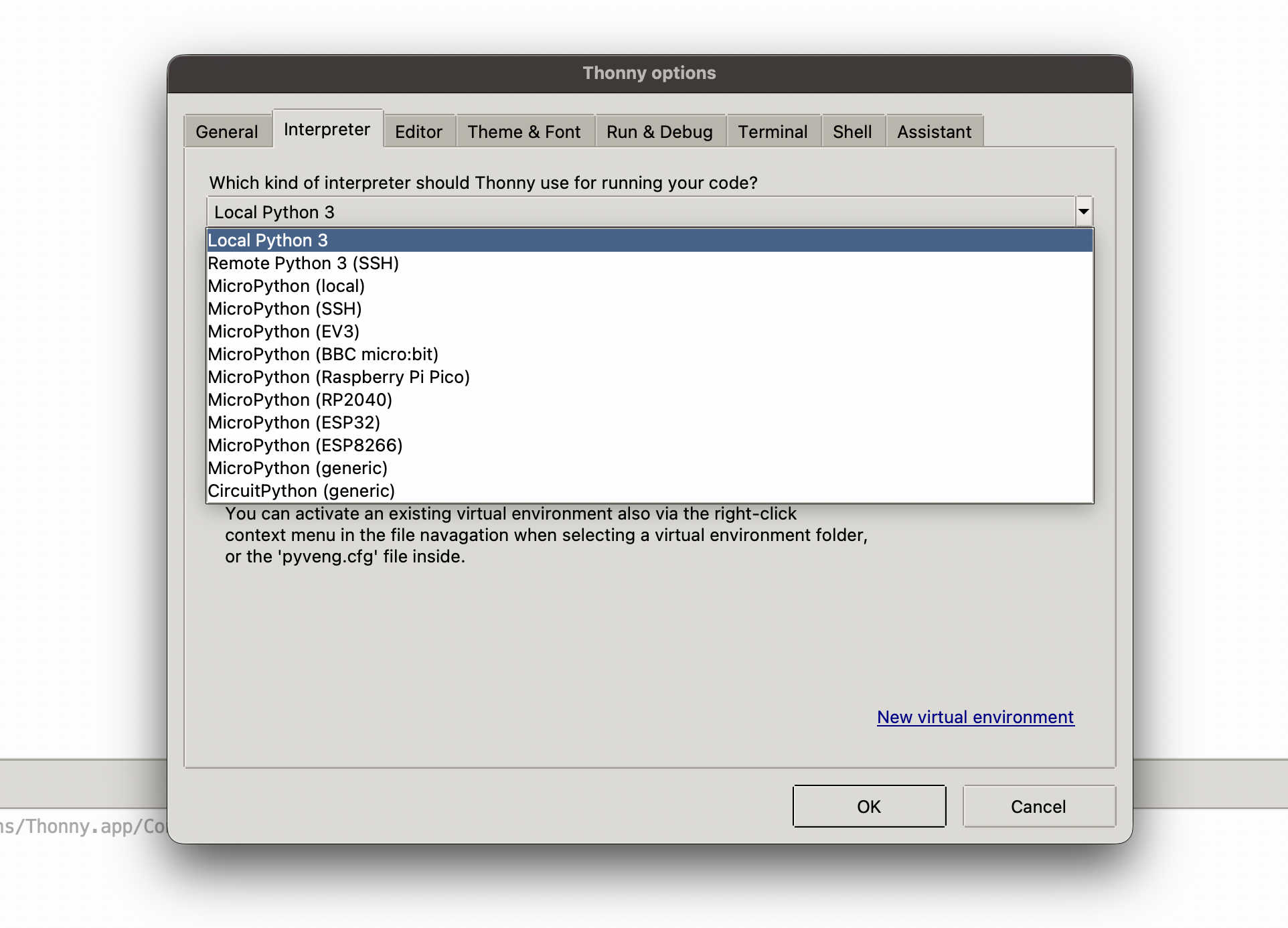Go to the Run & Debug tab
Viewport: 1288px width, 928px height.
click(x=659, y=131)
